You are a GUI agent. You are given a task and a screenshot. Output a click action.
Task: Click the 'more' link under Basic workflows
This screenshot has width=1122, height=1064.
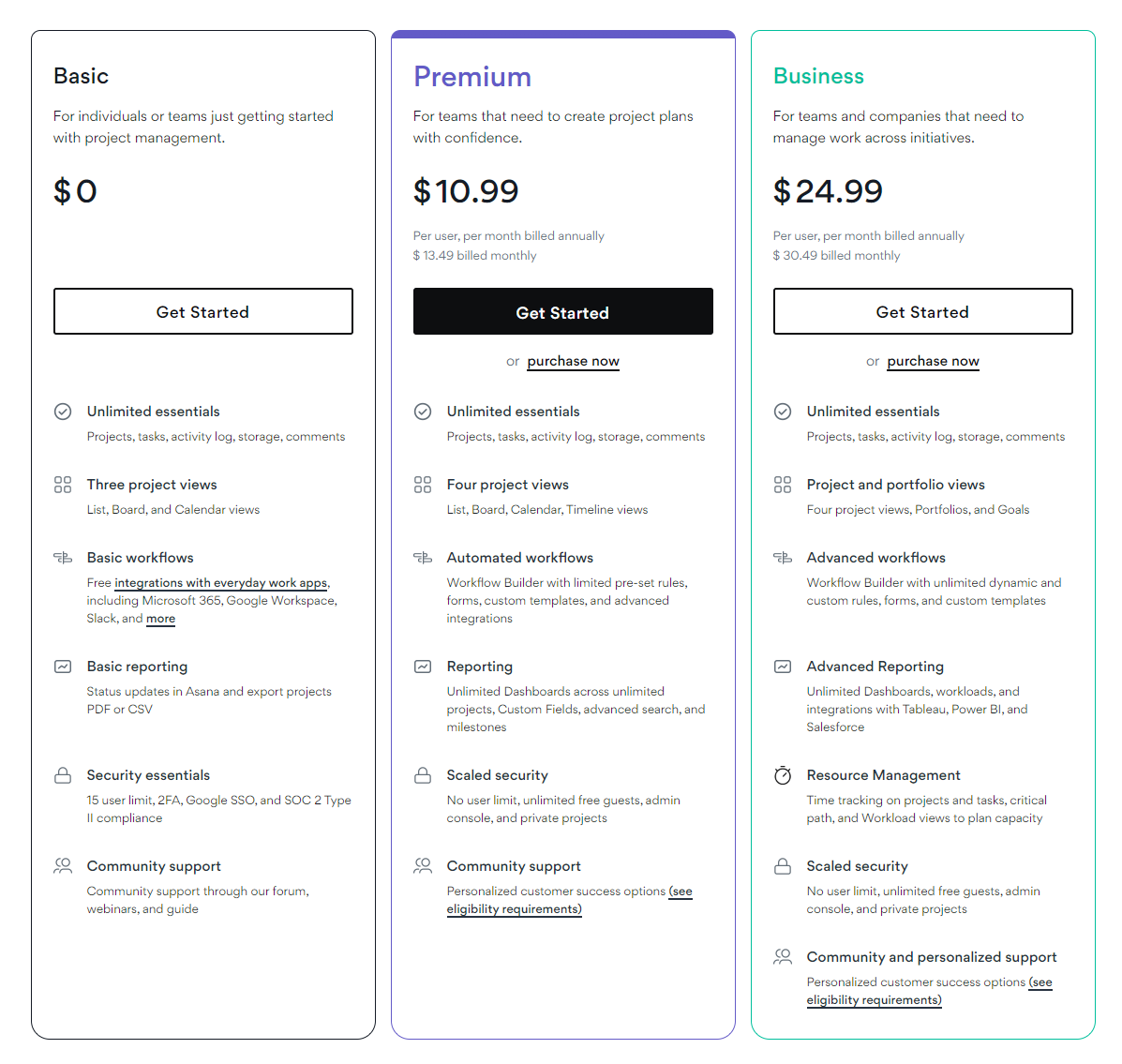click(x=160, y=619)
